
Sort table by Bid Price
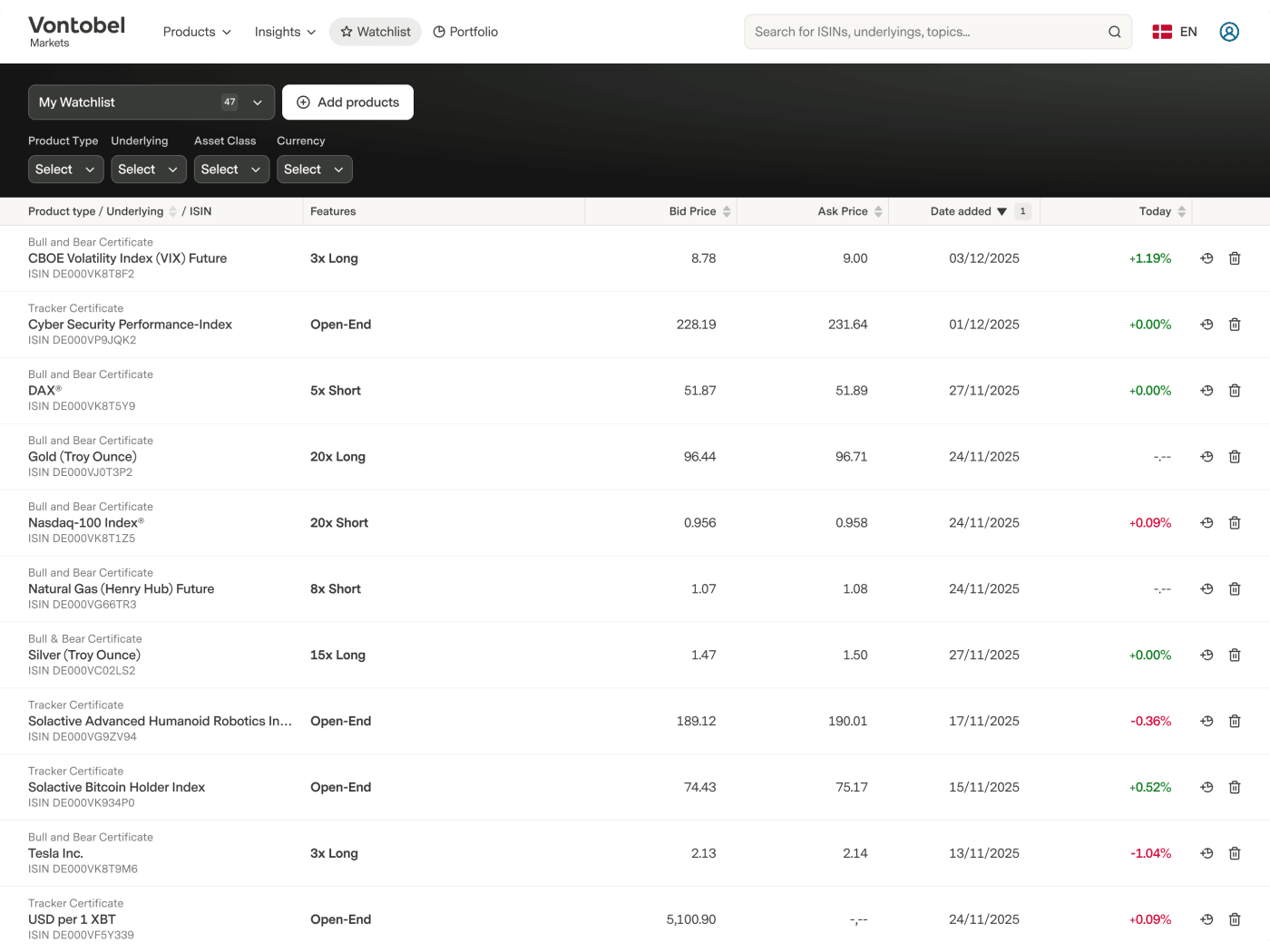699,211
